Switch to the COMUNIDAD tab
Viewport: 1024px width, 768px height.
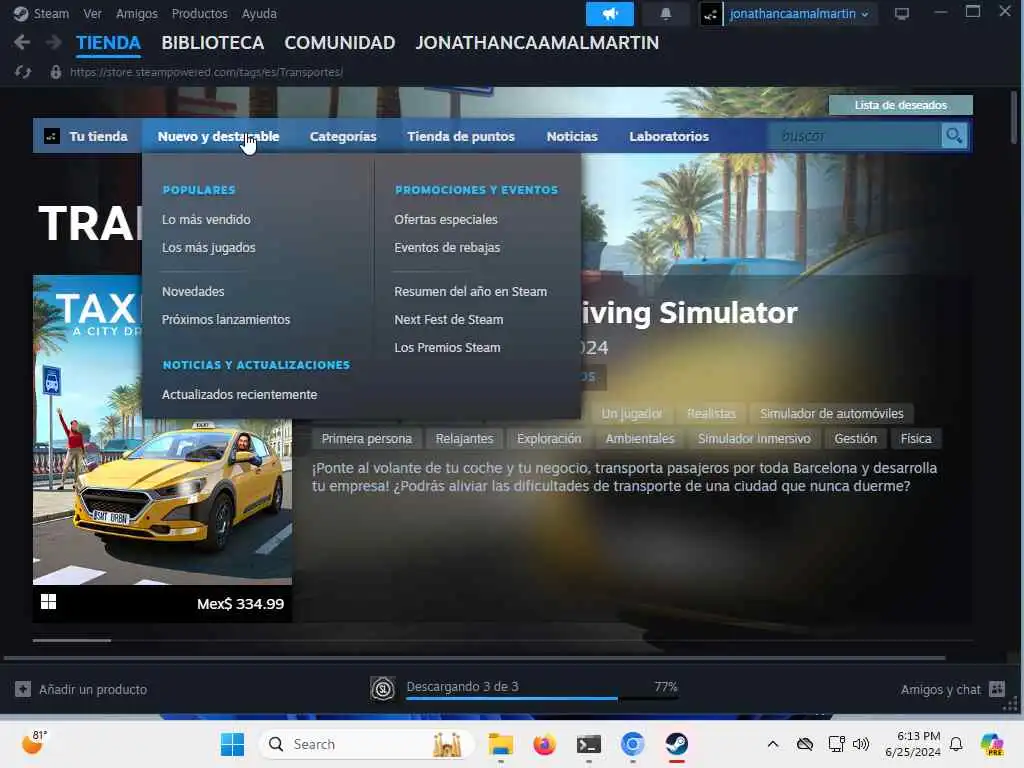340,42
